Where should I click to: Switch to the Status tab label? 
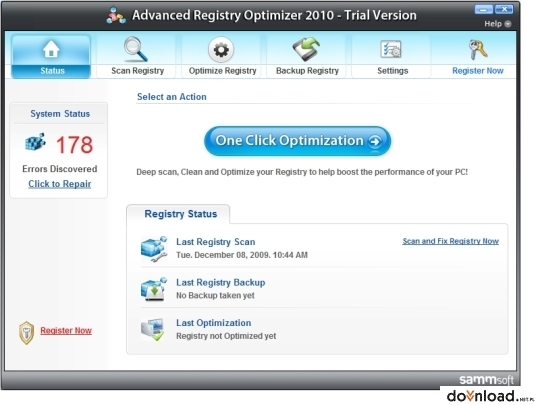click(52, 71)
